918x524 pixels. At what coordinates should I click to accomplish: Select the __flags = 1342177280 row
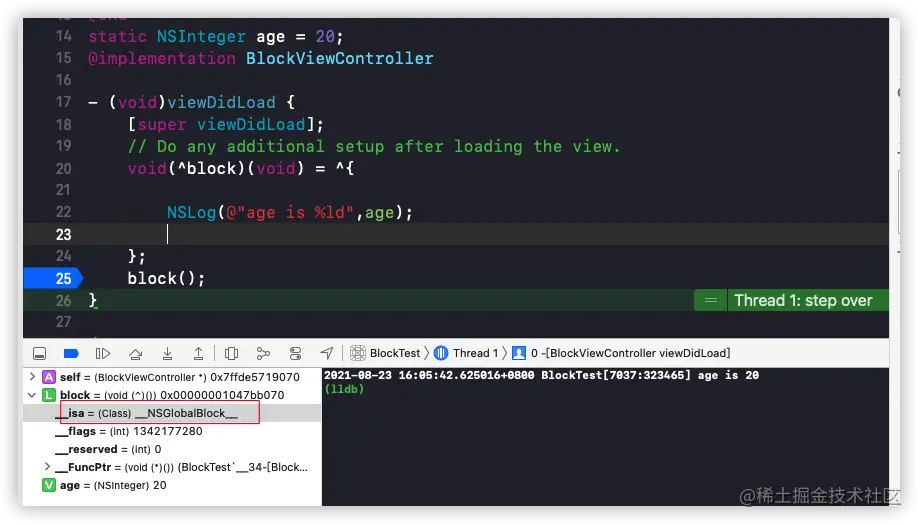tap(172, 431)
